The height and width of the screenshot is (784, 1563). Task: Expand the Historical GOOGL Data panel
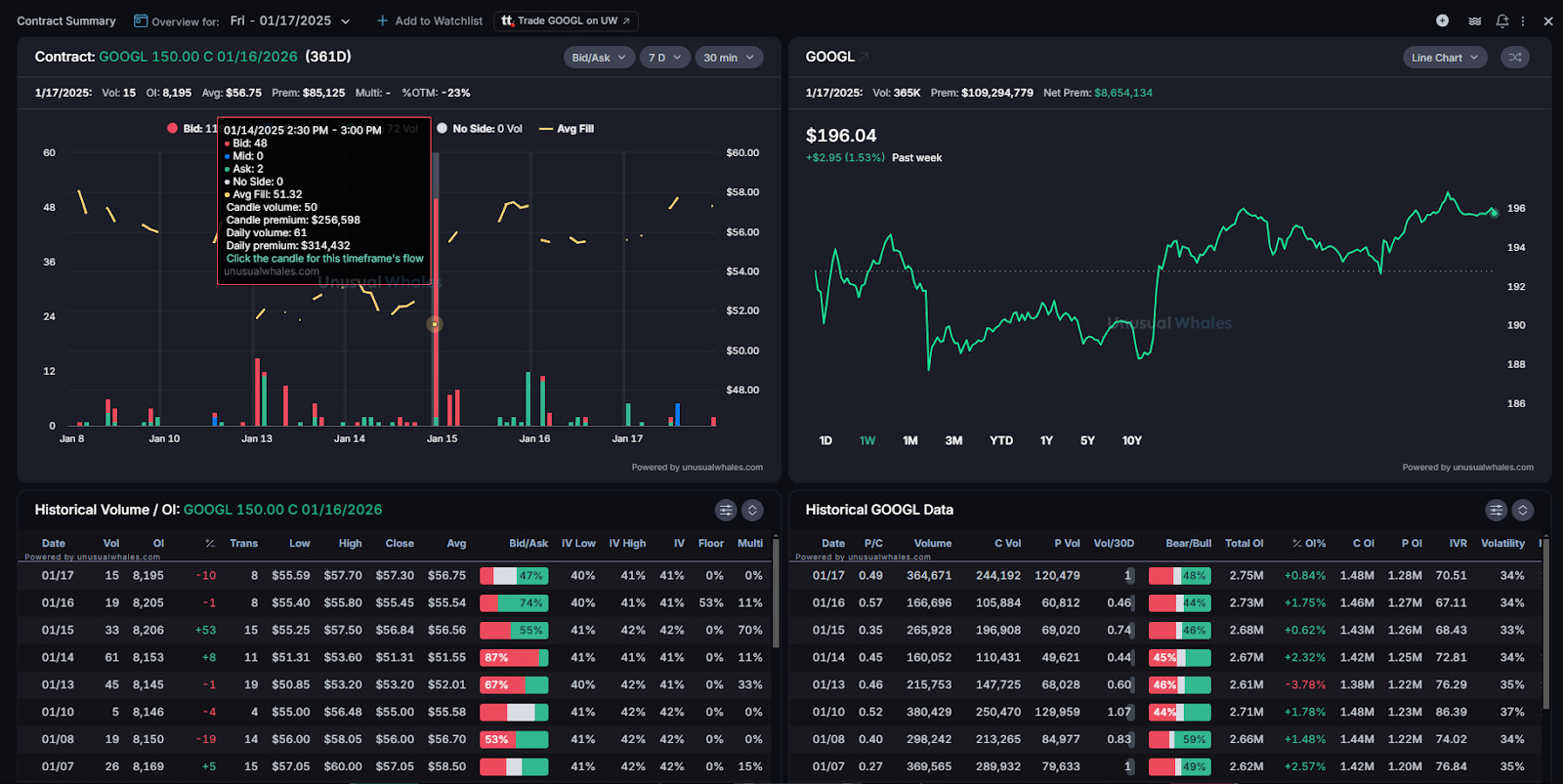pos(1523,510)
